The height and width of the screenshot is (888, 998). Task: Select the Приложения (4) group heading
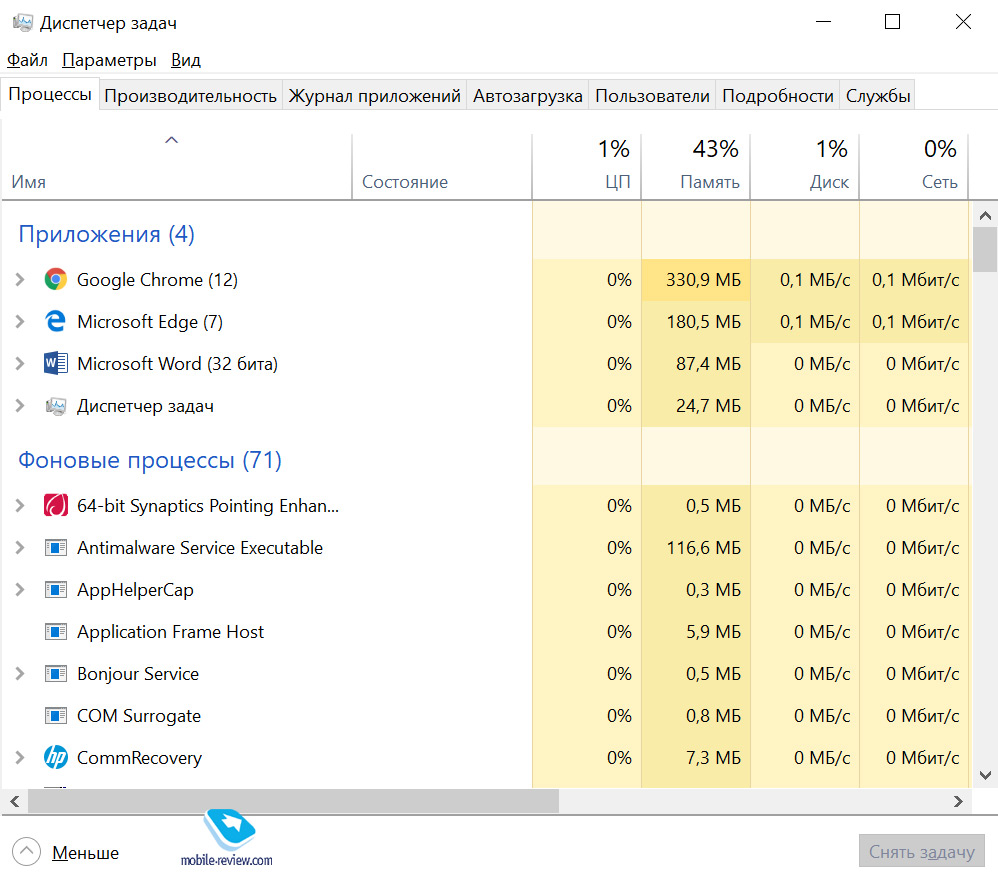coord(106,234)
